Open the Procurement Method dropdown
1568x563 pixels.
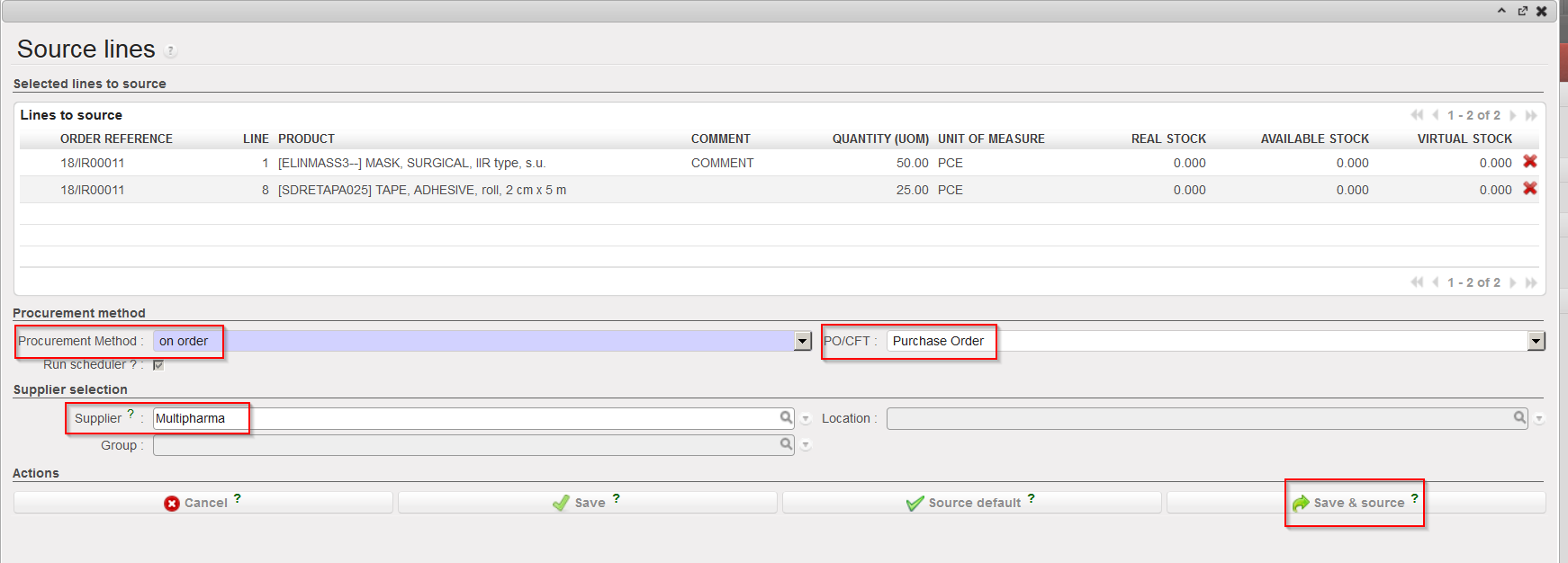803,341
